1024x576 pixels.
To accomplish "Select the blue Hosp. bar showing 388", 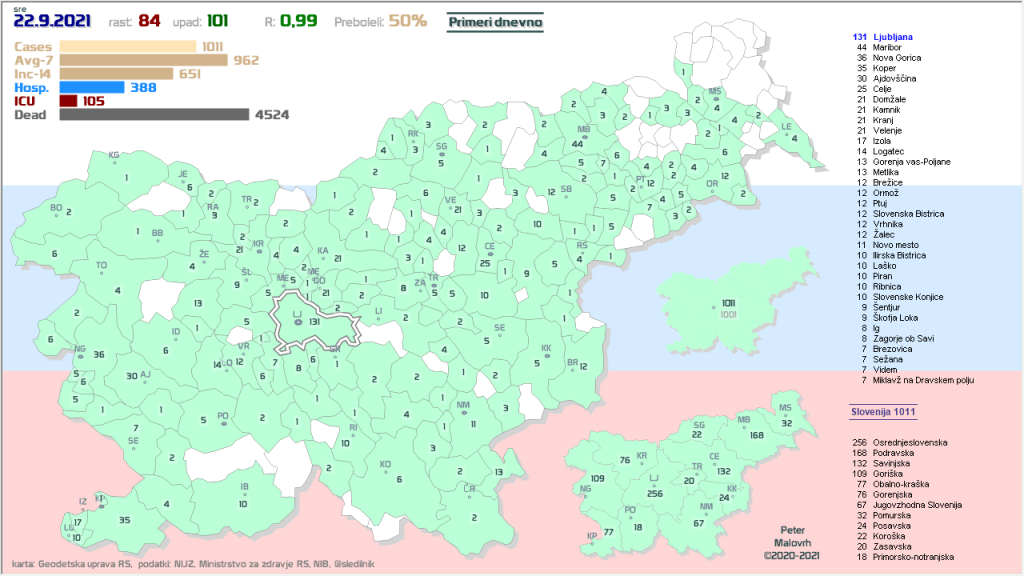I will point(92,87).
